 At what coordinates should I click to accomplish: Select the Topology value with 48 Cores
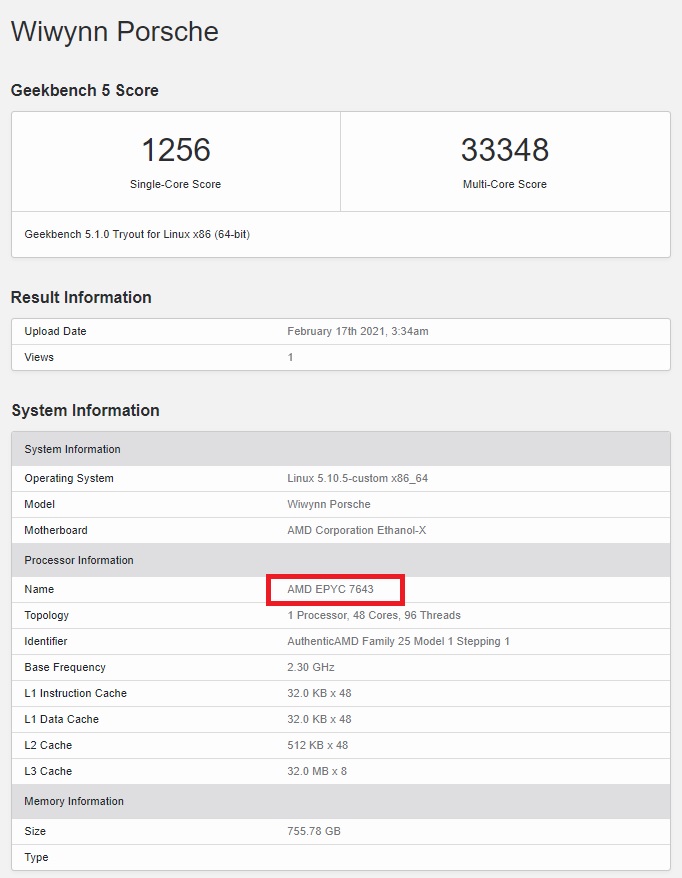click(373, 615)
